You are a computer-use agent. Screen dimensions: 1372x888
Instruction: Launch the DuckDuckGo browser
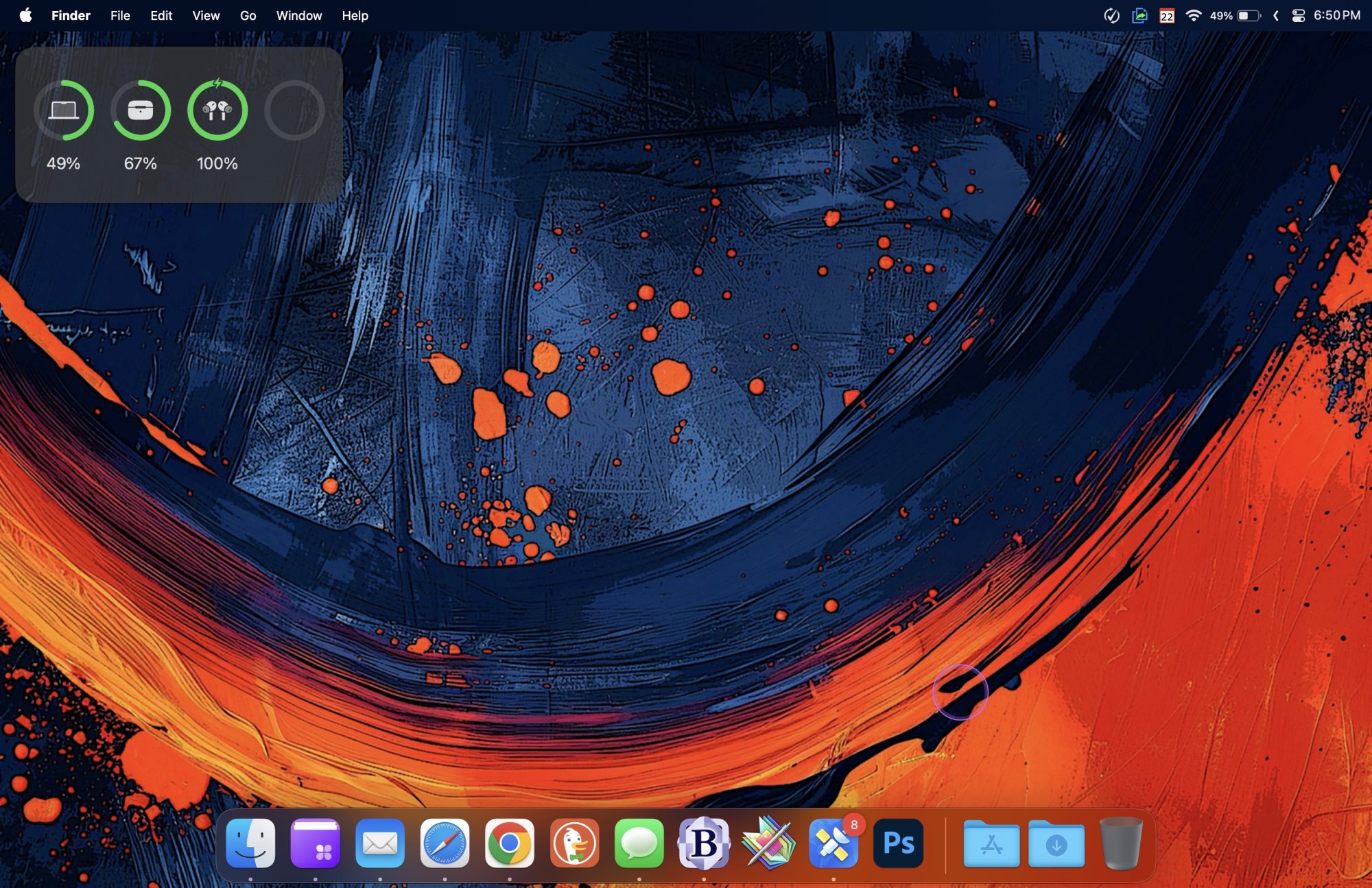574,843
